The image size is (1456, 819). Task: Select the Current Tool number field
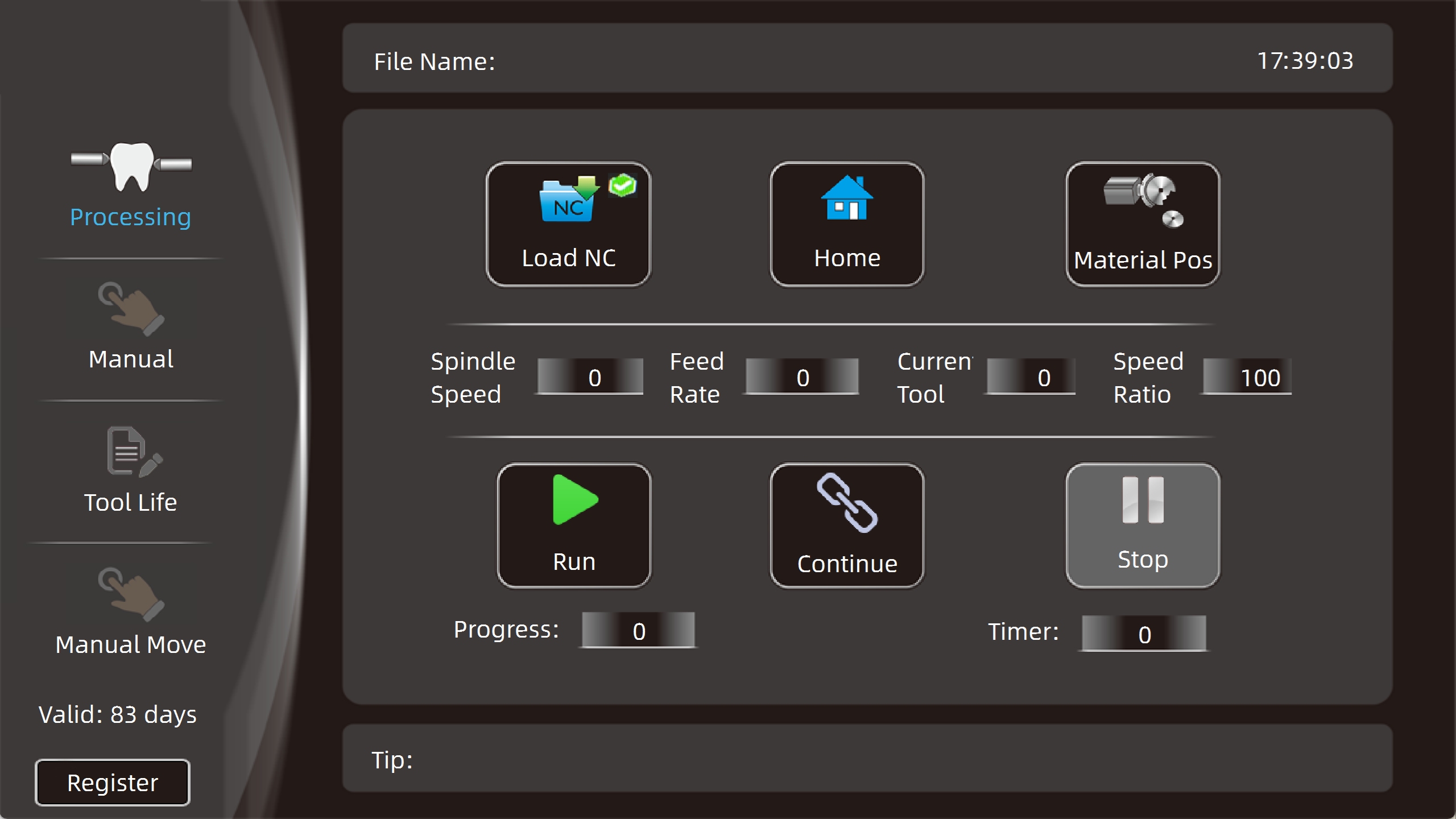pos(1031,377)
